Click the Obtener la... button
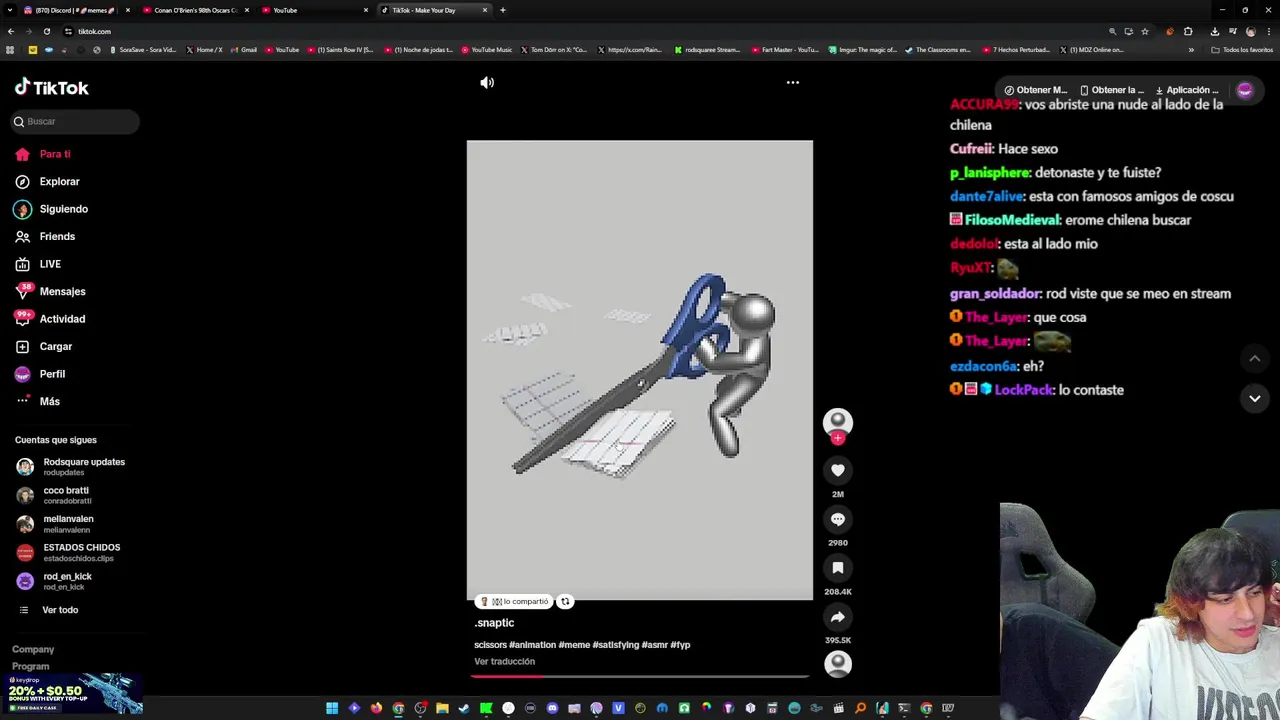 click(1111, 90)
